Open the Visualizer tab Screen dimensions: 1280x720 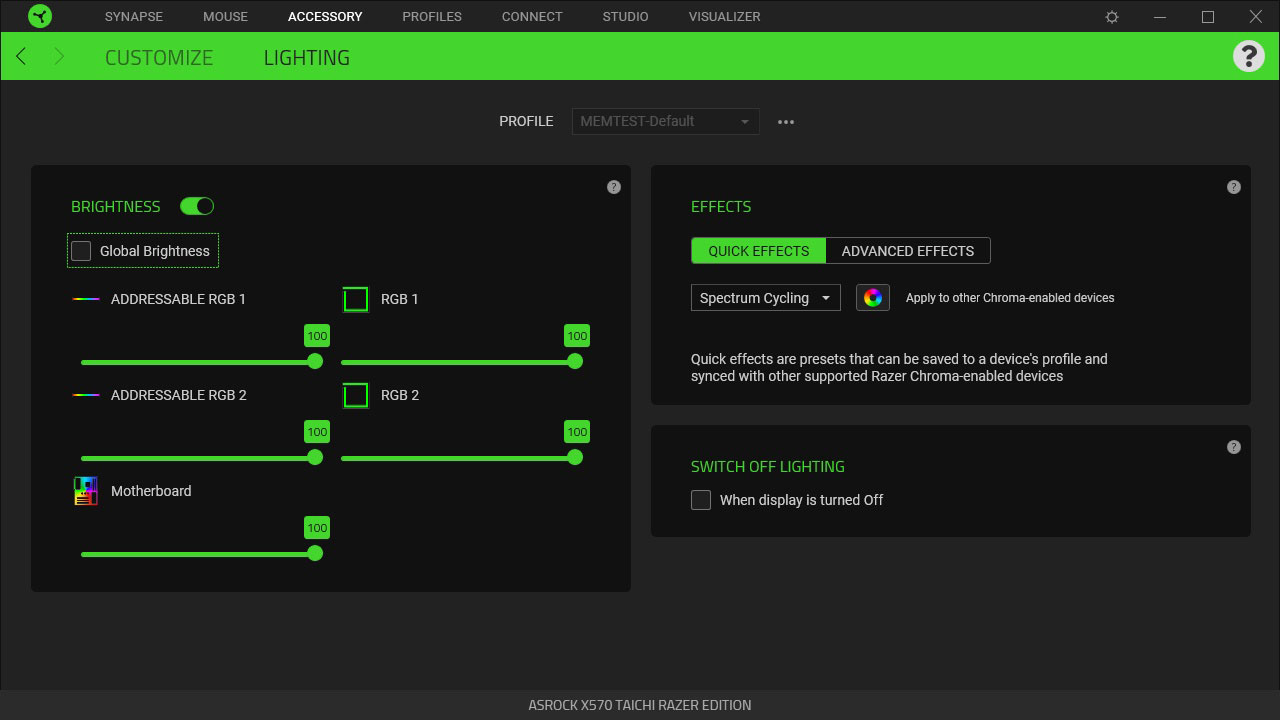724,17
